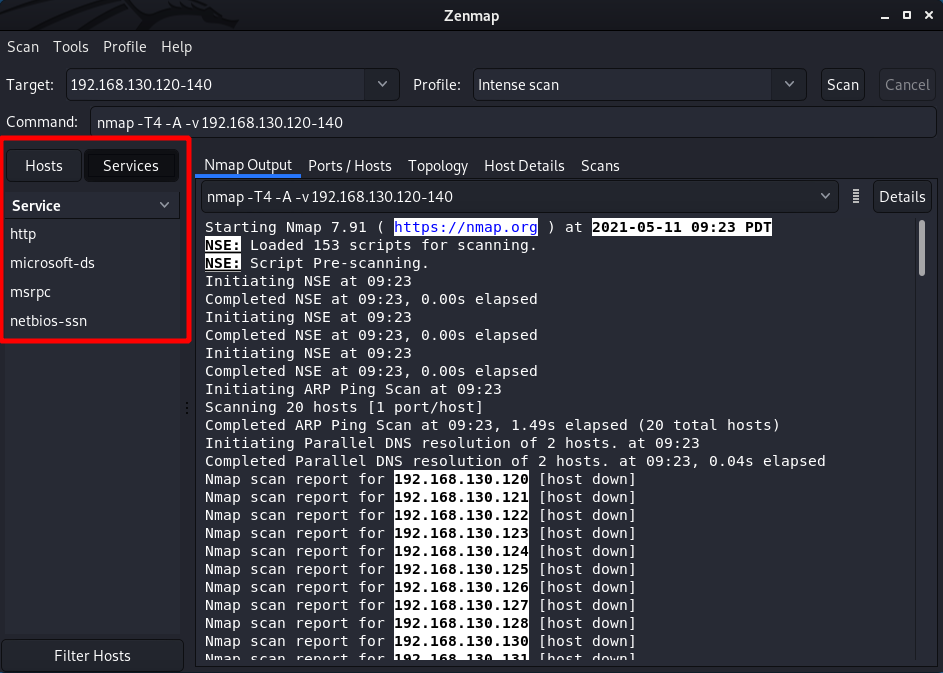943x673 pixels.
Task: Minimize the Zenmap window
Action: point(885,16)
